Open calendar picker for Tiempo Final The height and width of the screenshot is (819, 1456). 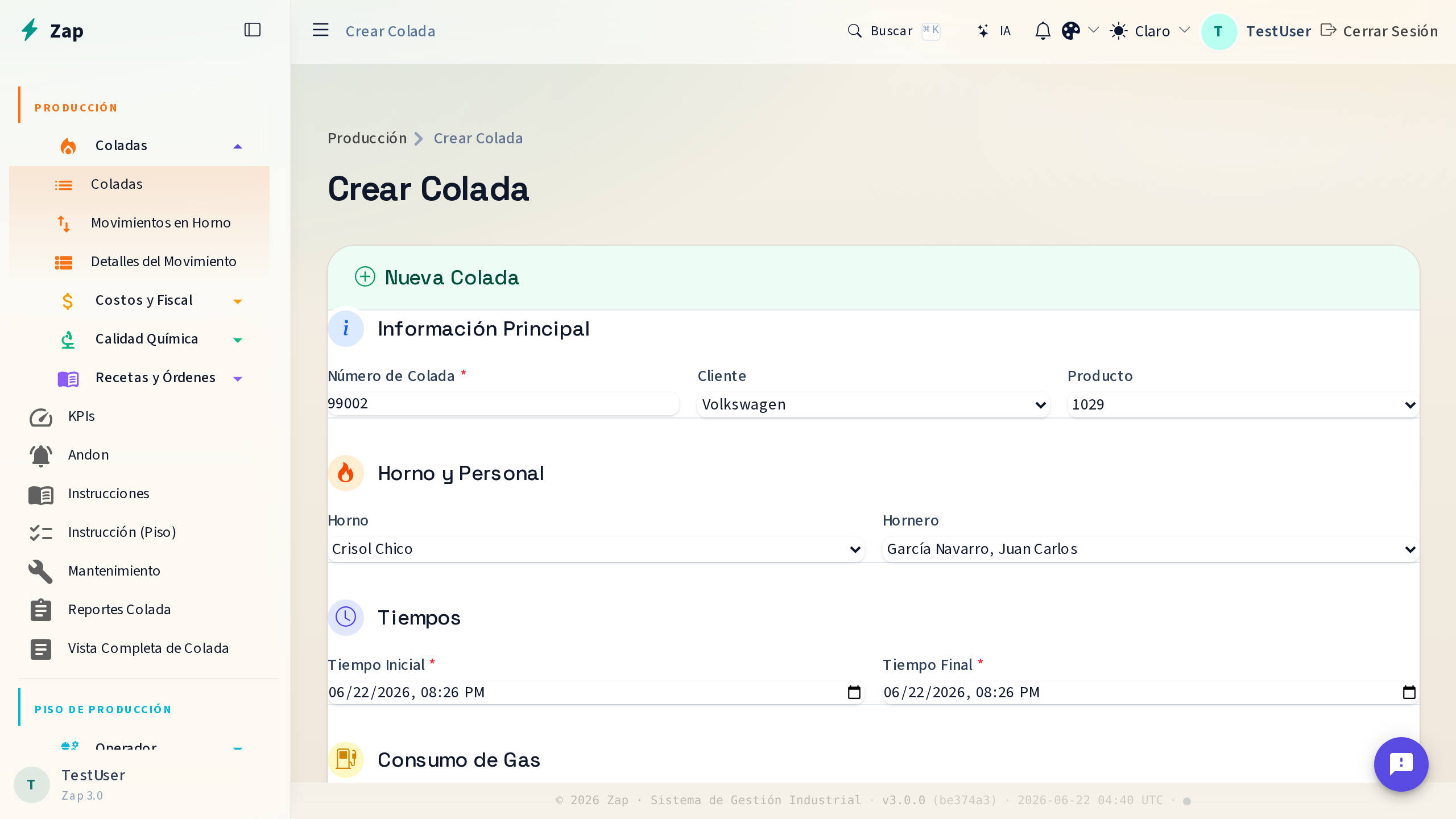(x=1409, y=692)
